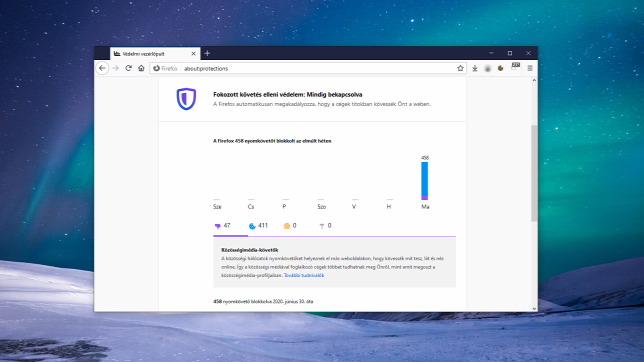
Task: Bookmark this page with the star icon
Action: [x=460, y=69]
